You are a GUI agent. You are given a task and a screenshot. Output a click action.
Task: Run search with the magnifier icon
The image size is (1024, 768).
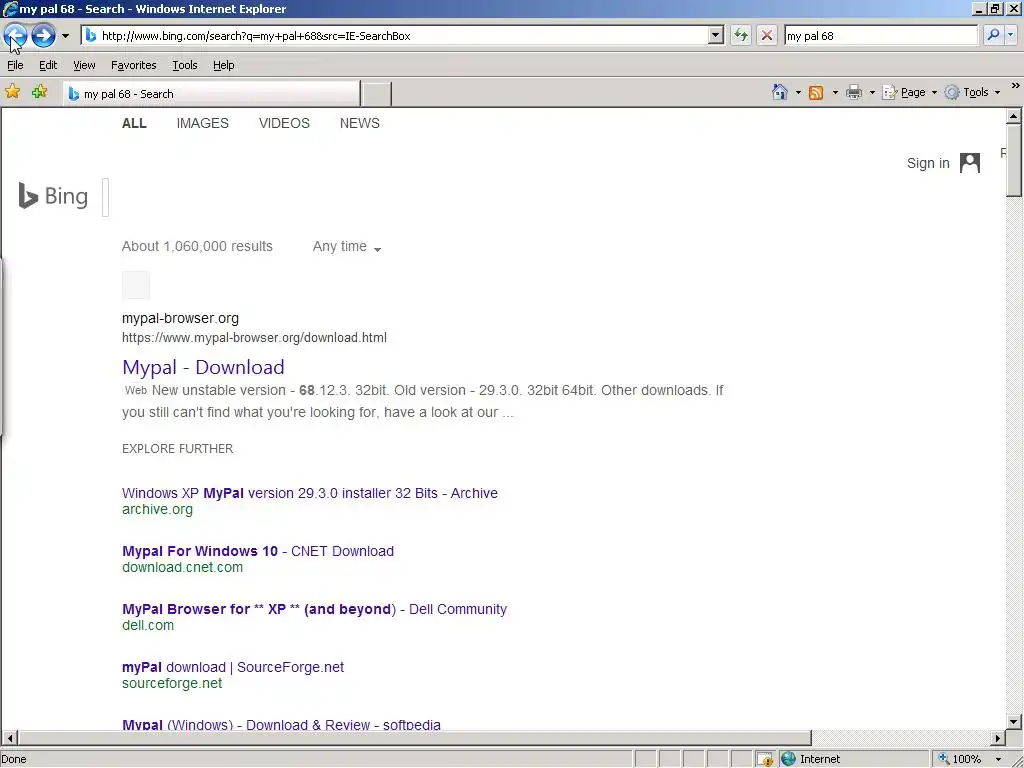coord(993,35)
